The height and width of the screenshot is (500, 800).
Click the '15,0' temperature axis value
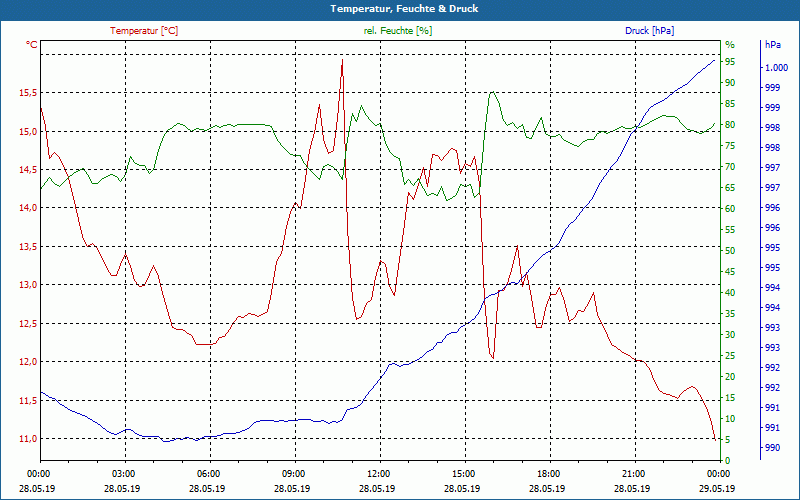point(28,132)
